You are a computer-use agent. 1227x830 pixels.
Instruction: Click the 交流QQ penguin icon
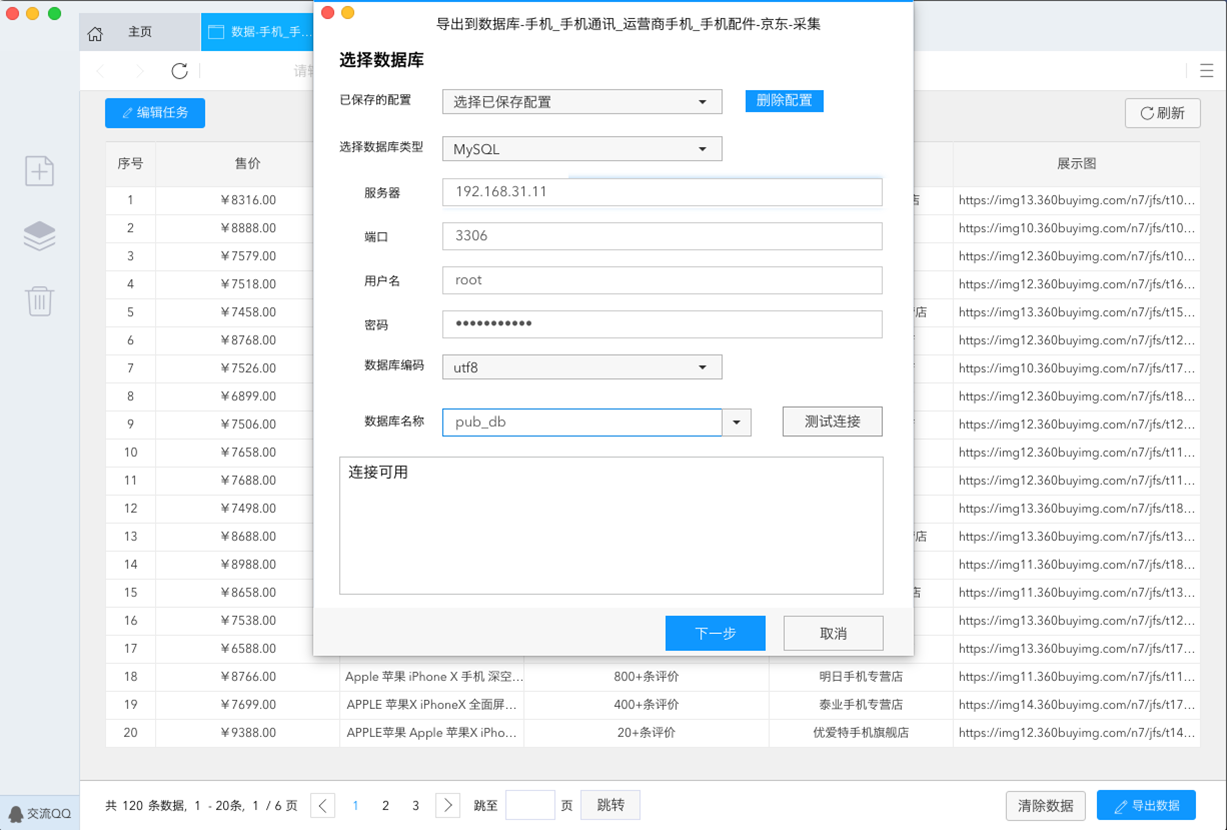pyautogui.click(x=16, y=813)
